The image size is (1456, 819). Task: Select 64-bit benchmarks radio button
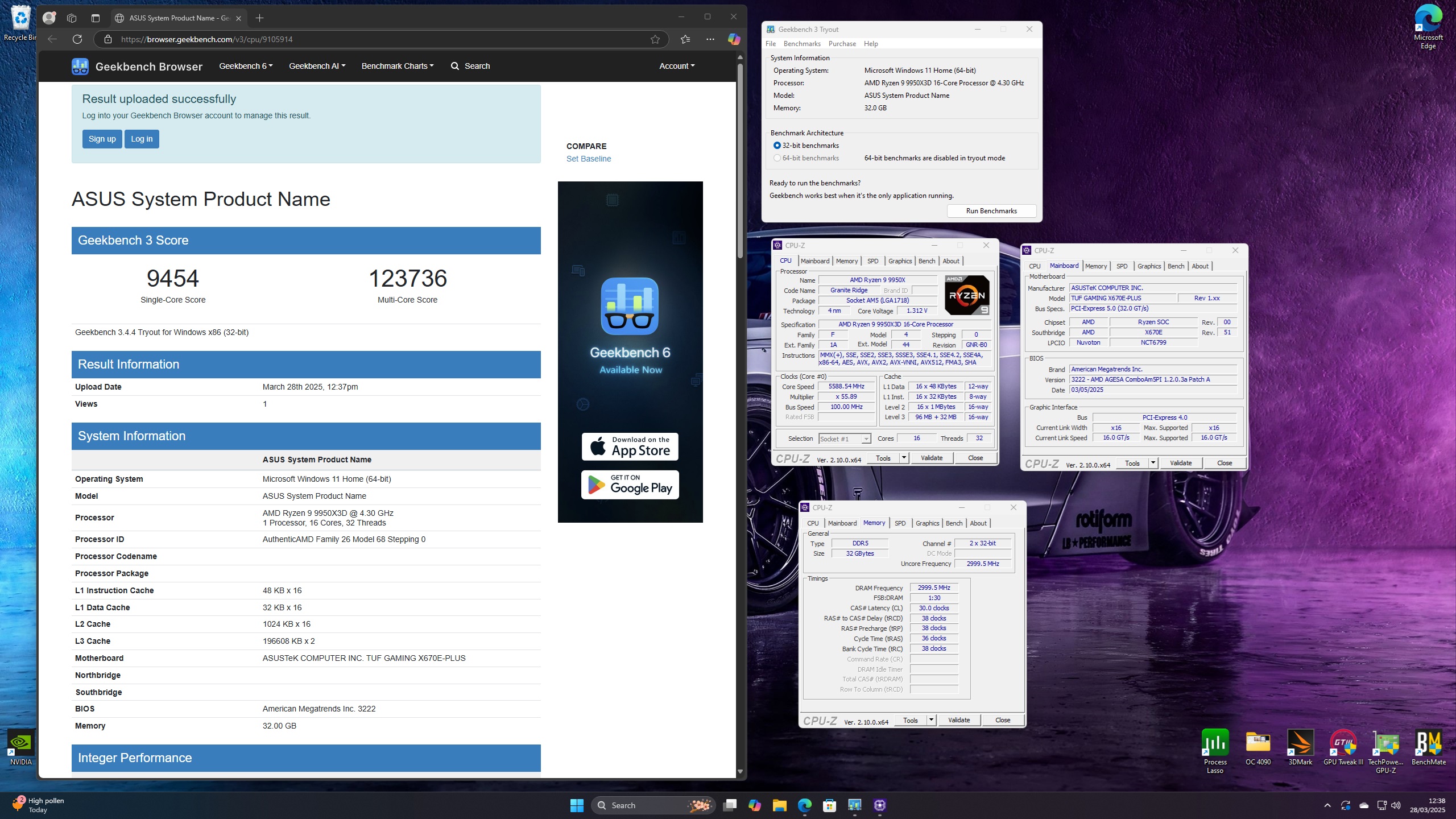777,158
